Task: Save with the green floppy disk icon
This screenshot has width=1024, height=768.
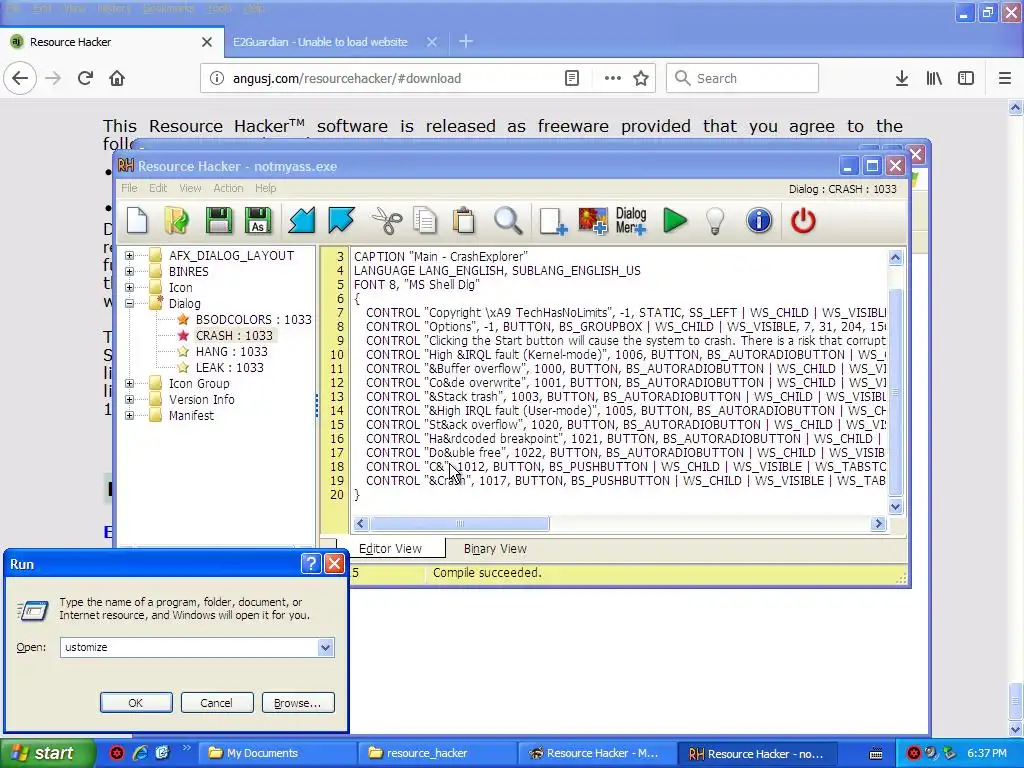Action: click(x=218, y=221)
